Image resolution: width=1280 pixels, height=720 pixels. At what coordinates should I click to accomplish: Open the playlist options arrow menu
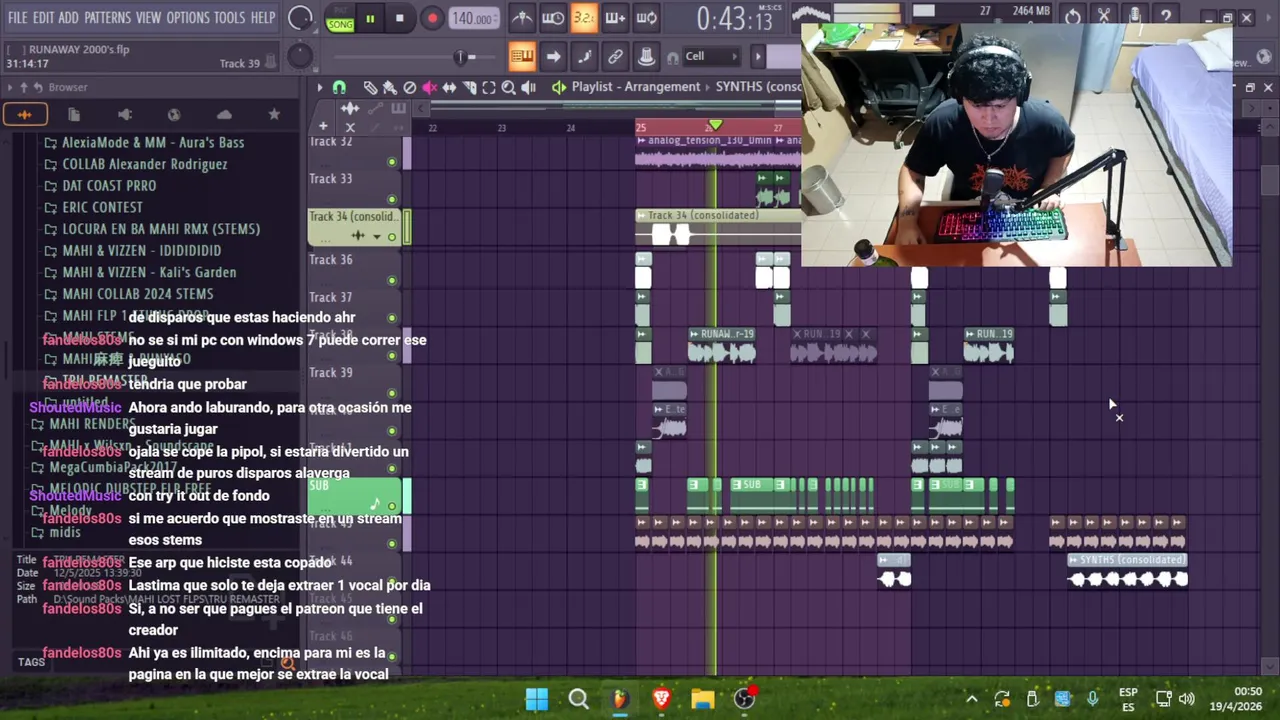[x=320, y=87]
